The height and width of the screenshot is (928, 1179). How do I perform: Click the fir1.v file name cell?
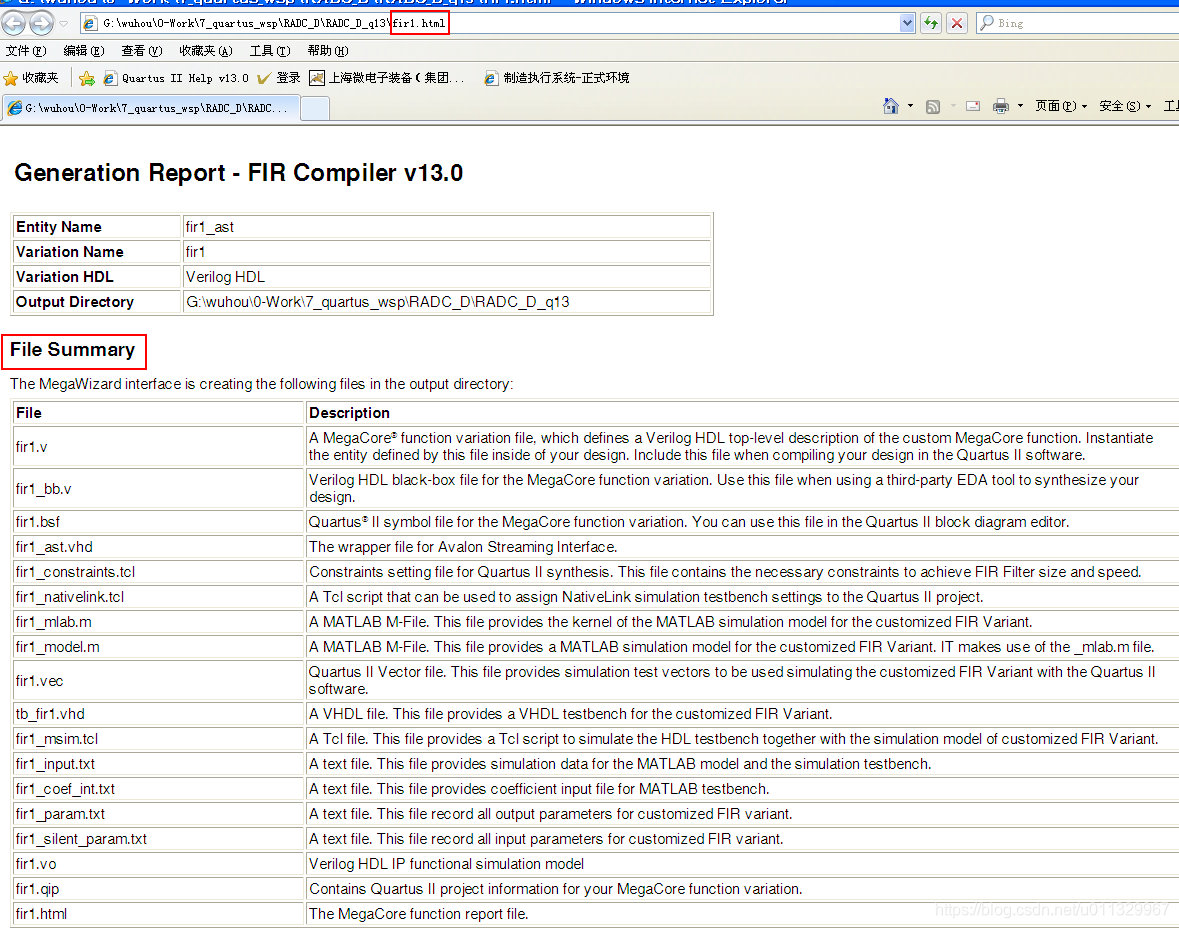[x=158, y=447]
